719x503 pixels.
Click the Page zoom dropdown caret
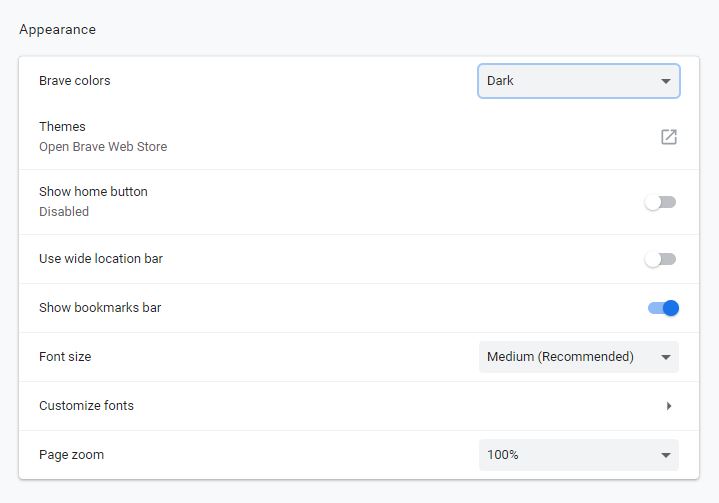pos(666,455)
